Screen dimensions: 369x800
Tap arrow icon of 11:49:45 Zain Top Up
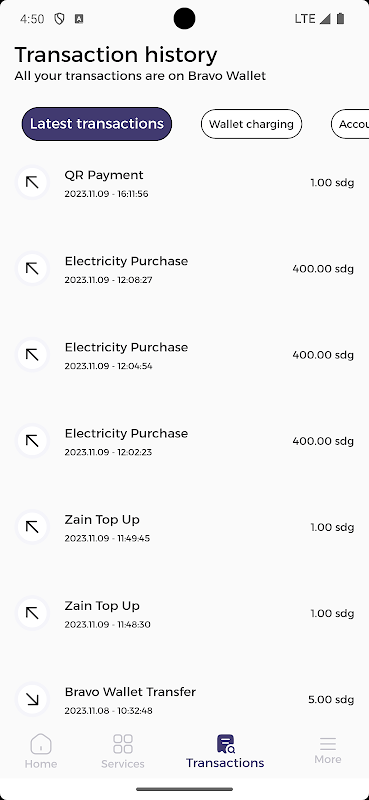(x=32, y=527)
